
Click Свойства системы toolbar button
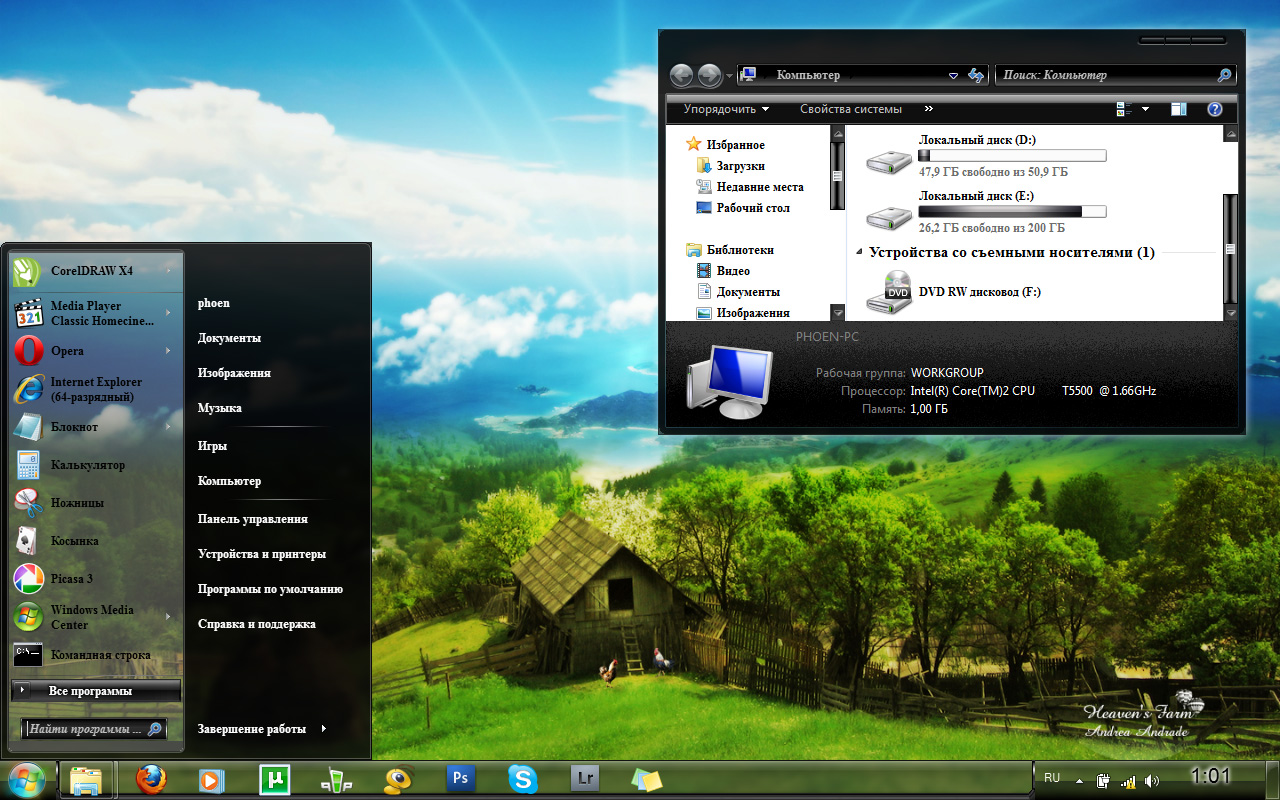[851, 109]
